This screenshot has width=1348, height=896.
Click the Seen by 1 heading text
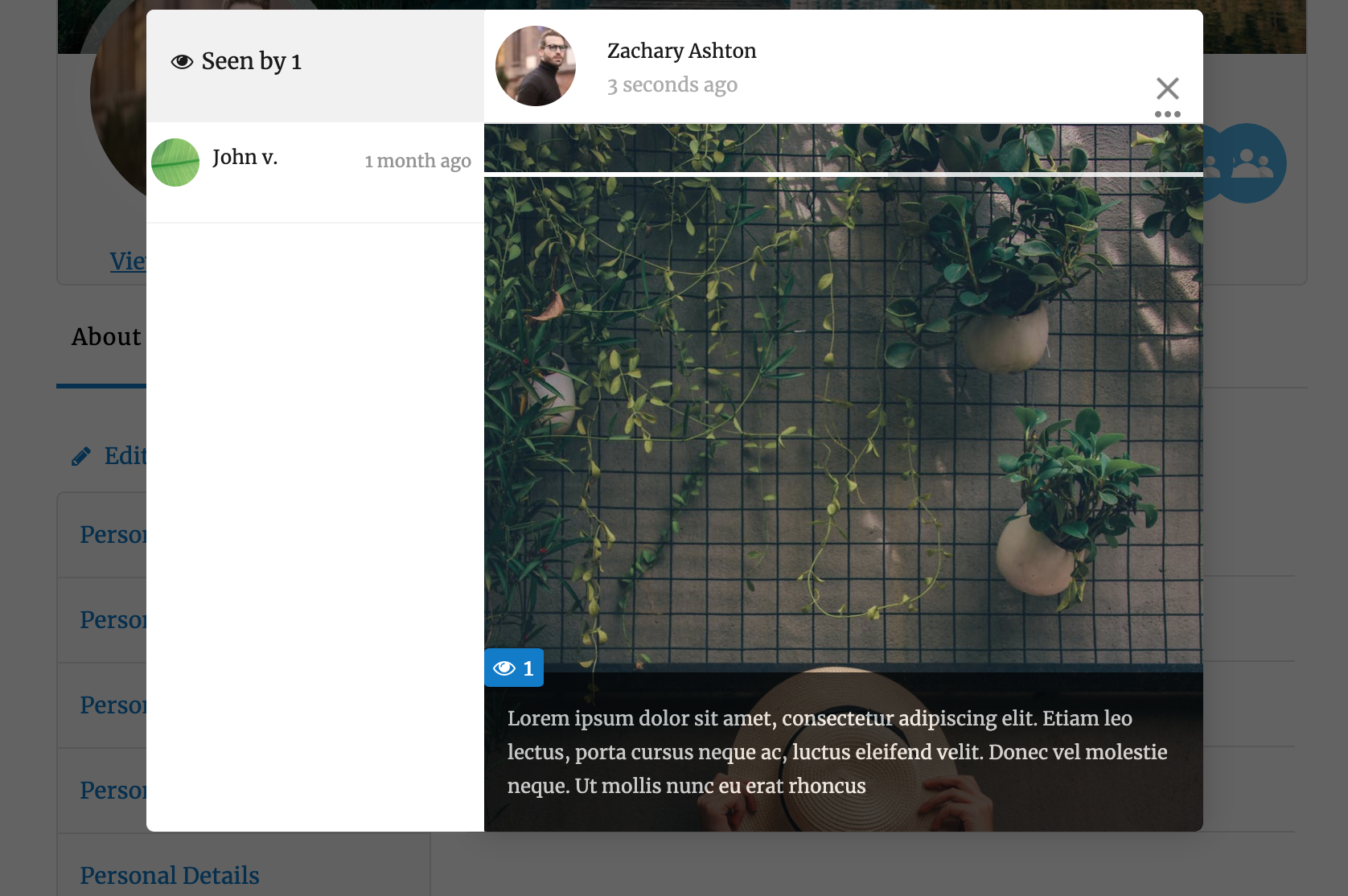point(251,62)
